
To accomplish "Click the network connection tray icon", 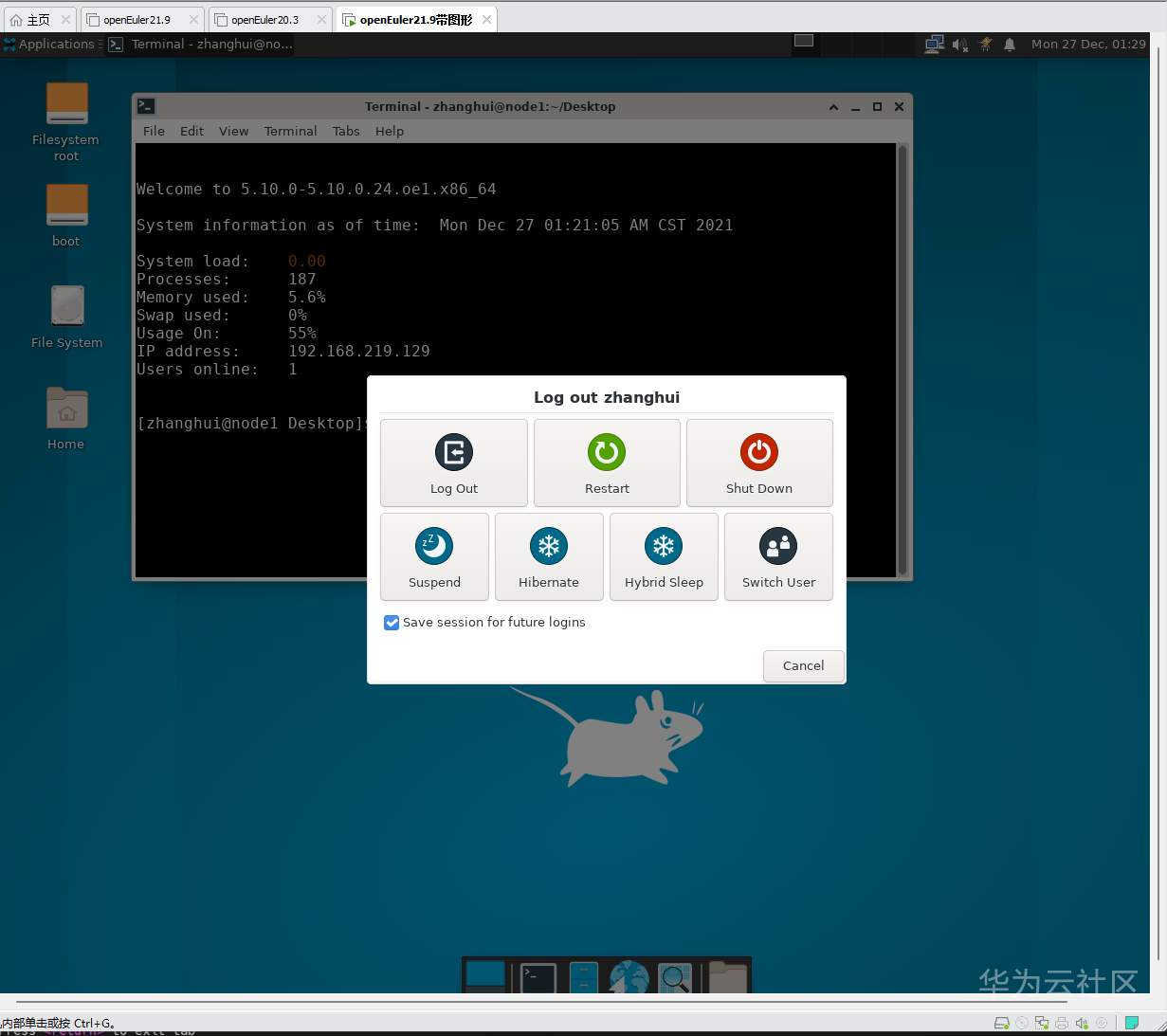I will click(934, 44).
